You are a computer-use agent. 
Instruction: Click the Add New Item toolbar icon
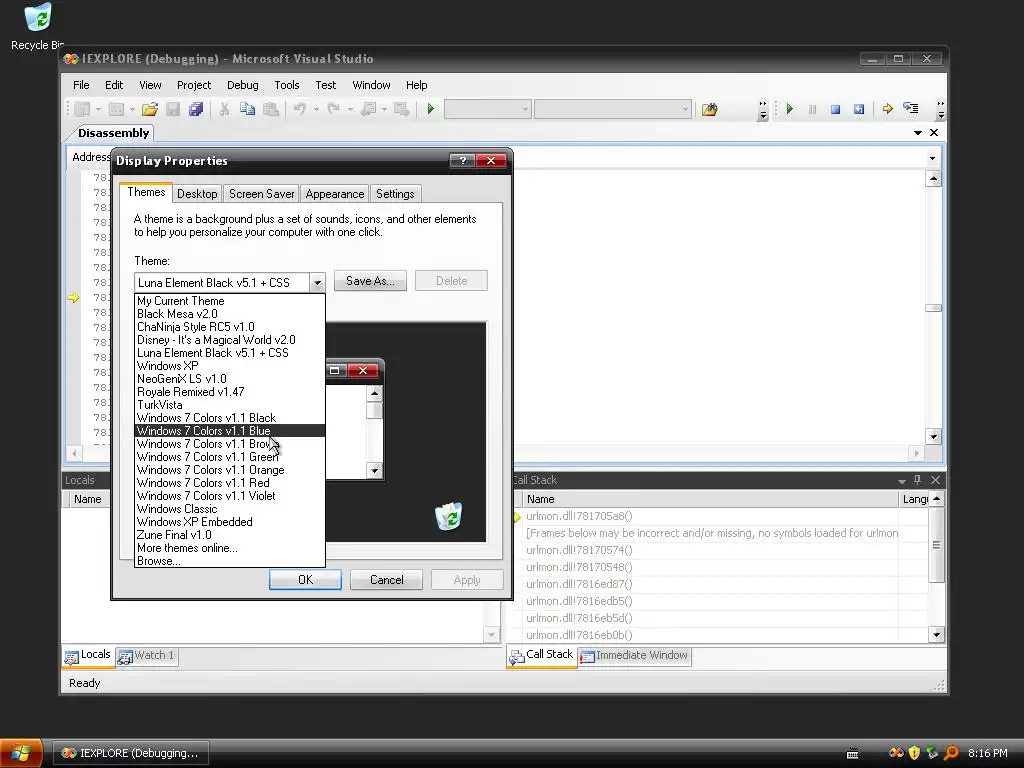click(x=116, y=109)
